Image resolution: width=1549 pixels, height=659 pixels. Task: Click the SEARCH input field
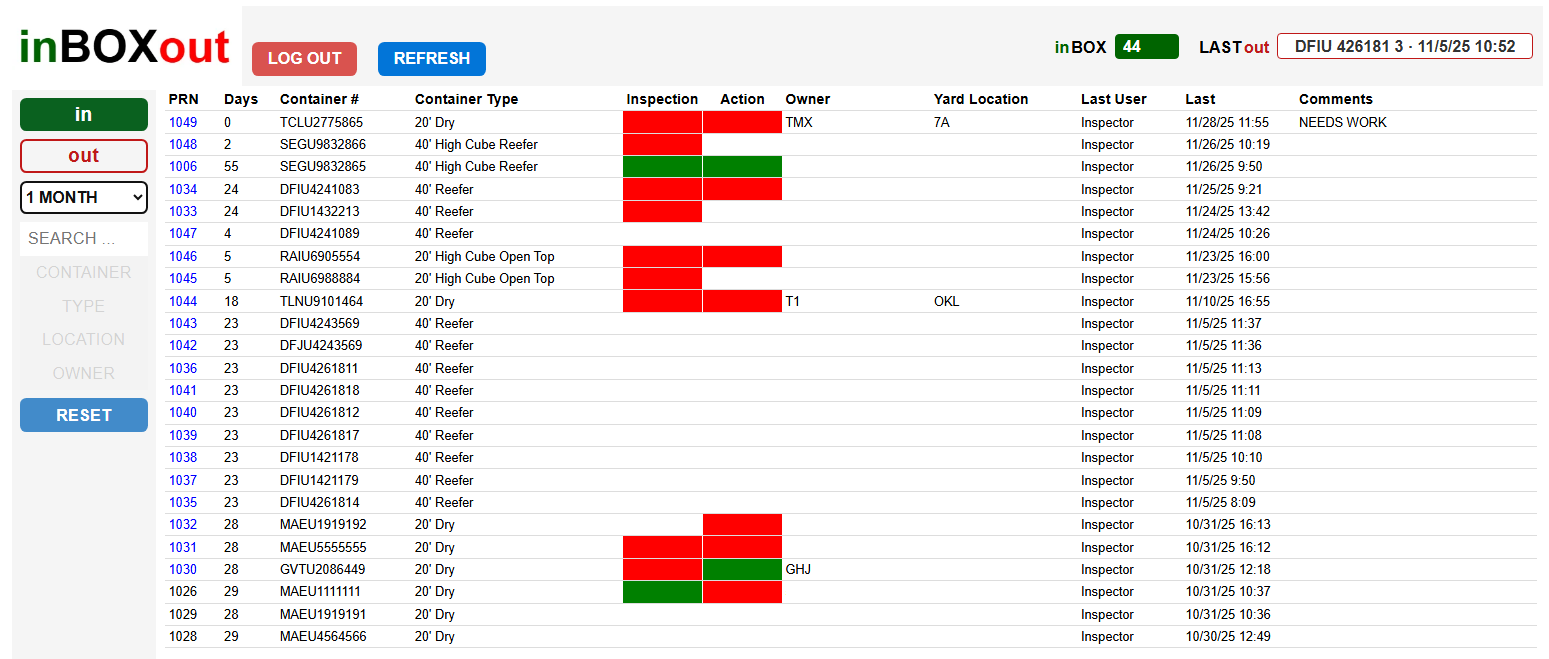click(84, 237)
